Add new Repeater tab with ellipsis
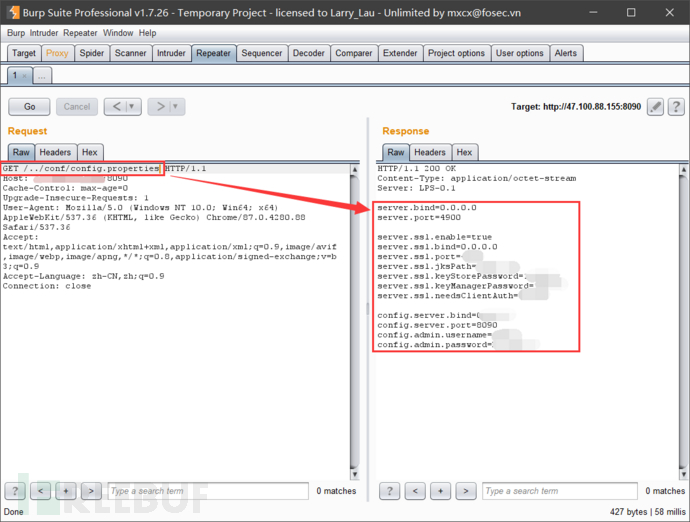The height and width of the screenshot is (522, 690). click(42, 76)
